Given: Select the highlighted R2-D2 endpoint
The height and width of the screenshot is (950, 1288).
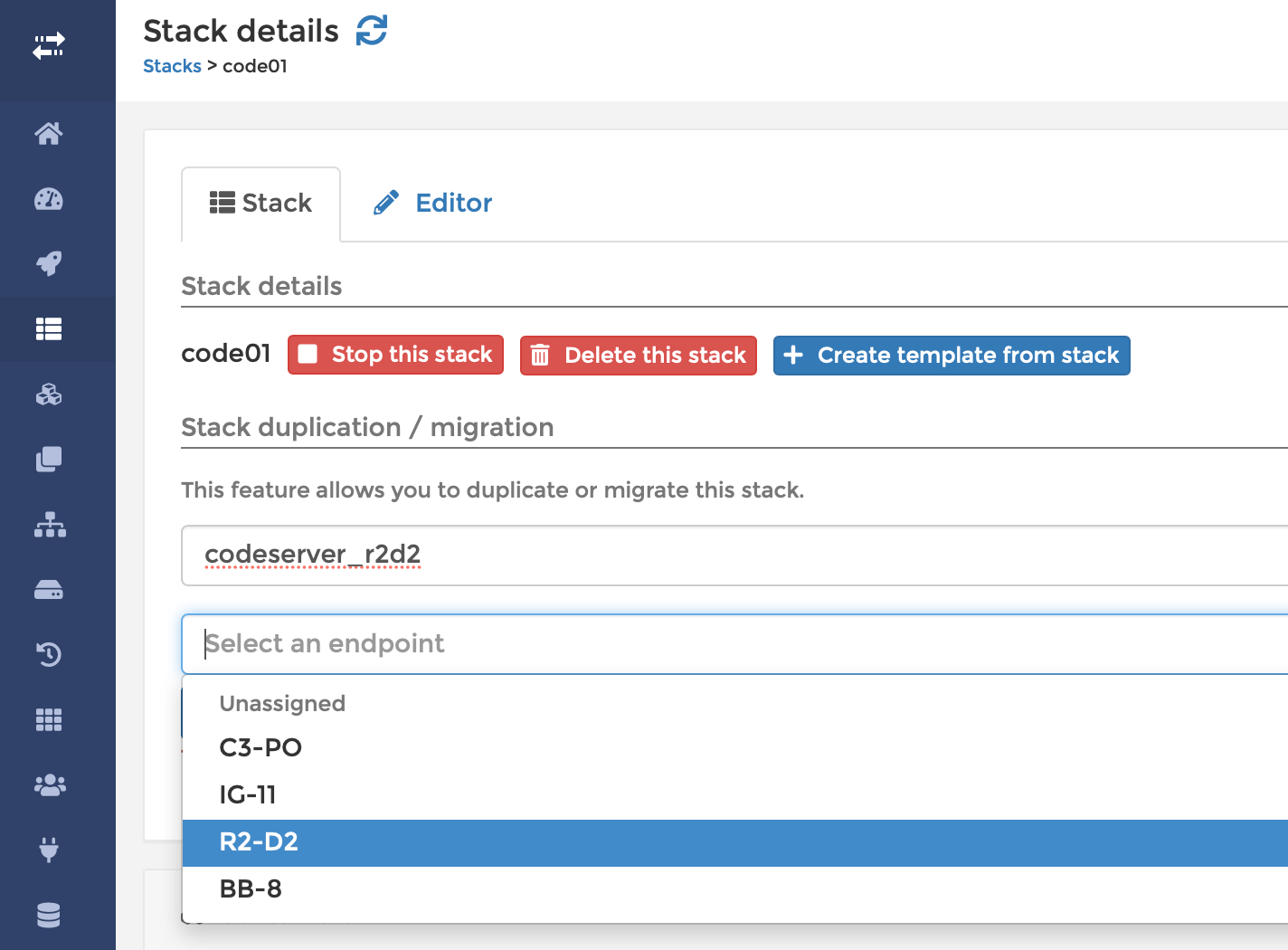Looking at the screenshot, I should coord(734,842).
